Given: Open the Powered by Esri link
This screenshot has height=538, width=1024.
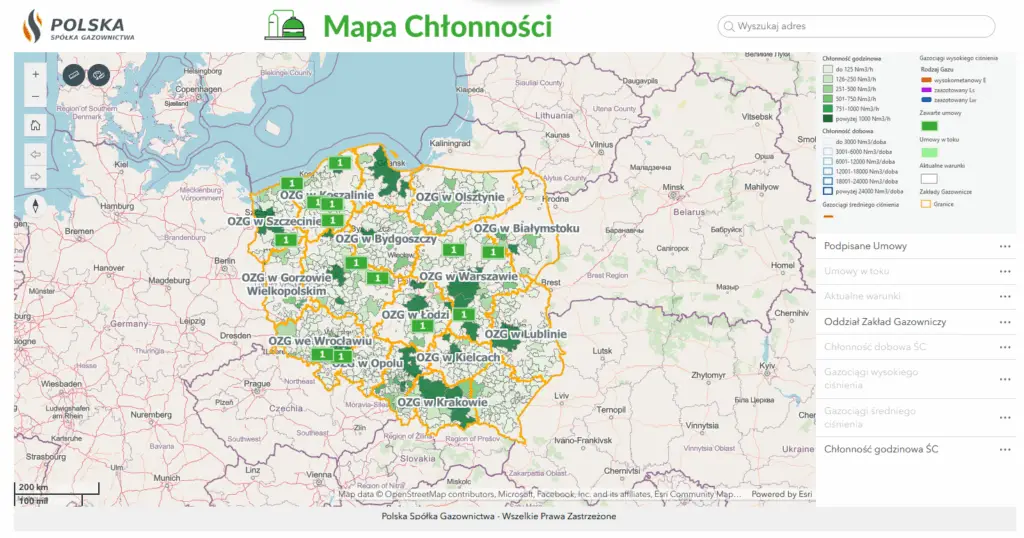Looking at the screenshot, I should click(x=781, y=494).
